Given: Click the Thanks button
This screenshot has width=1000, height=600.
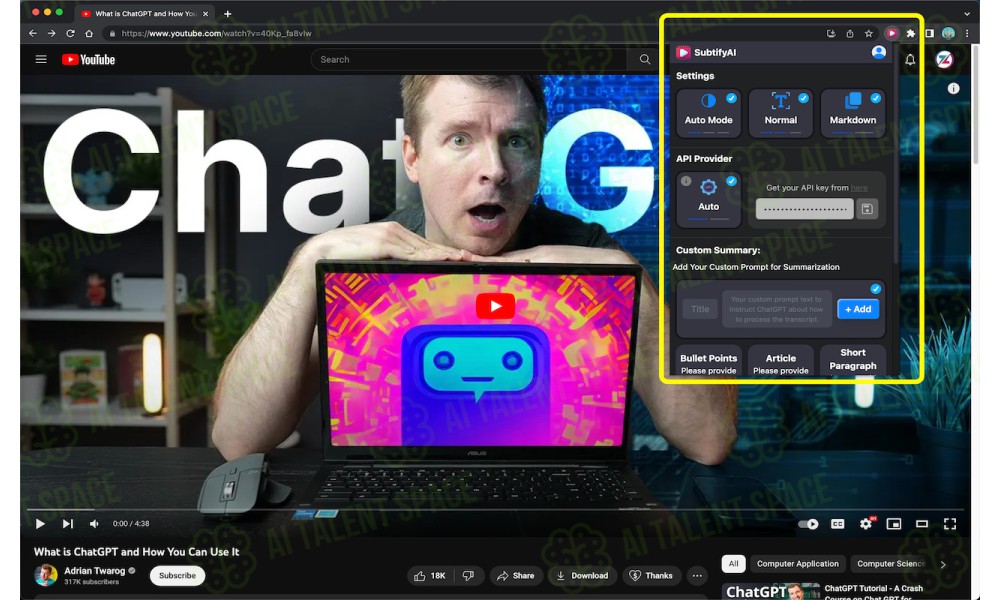Looking at the screenshot, I should [x=651, y=576].
